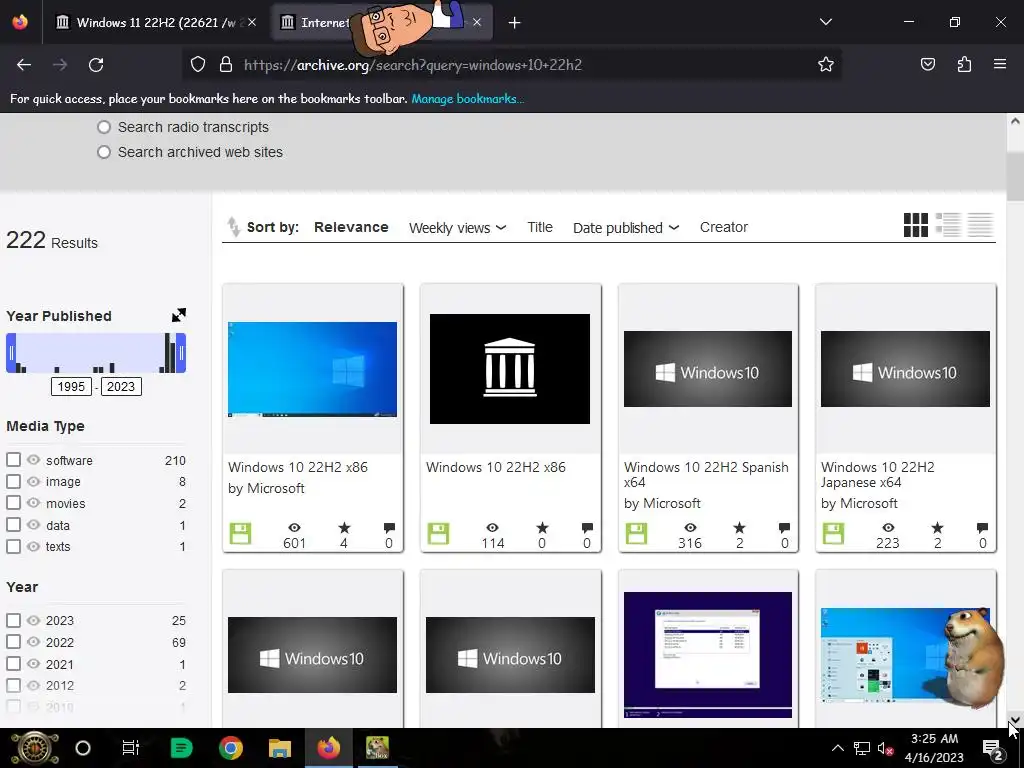Switch to grid tile view
This screenshot has height=768, width=1024.
coord(916,225)
